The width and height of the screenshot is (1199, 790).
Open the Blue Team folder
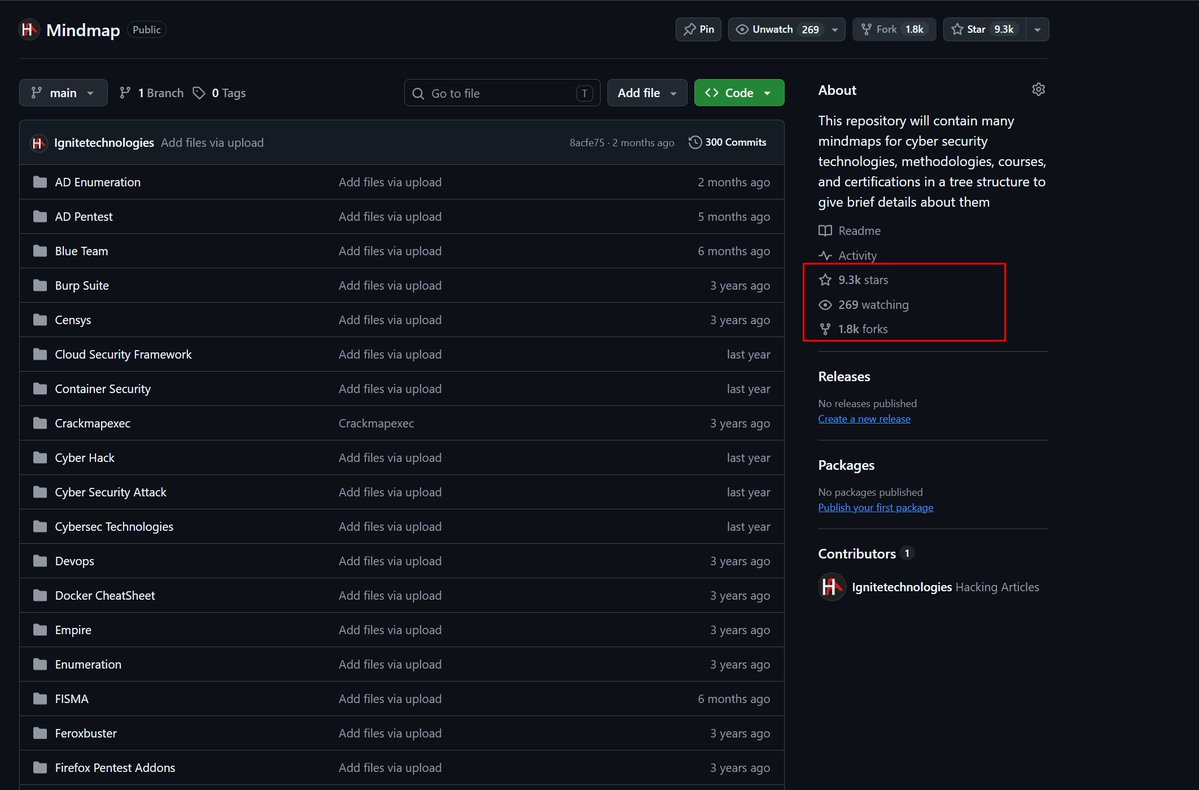[x=81, y=251]
